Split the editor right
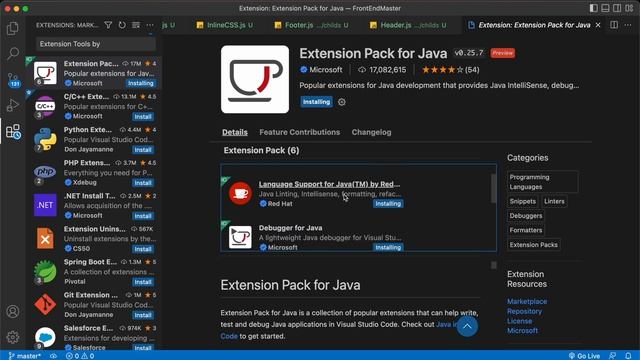640x360 pixels. click(x=614, y=25)
